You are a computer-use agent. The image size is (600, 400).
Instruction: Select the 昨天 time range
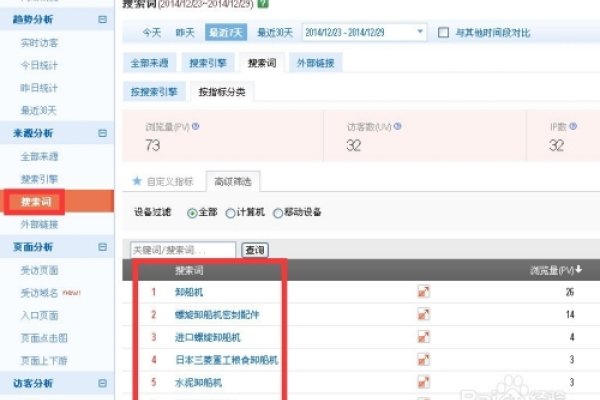(185, 33)
